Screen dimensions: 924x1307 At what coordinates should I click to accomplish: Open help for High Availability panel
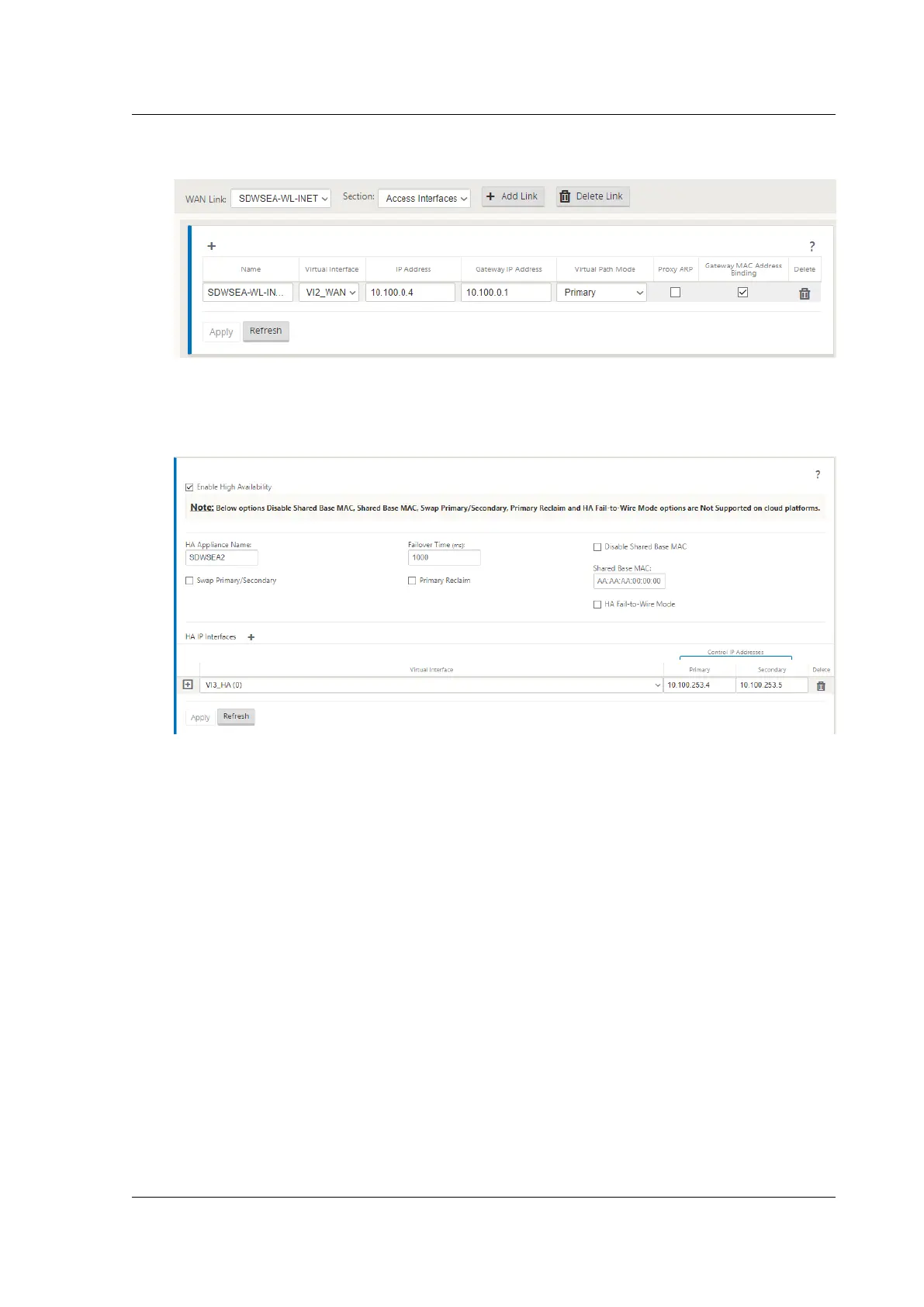[818, 474]
